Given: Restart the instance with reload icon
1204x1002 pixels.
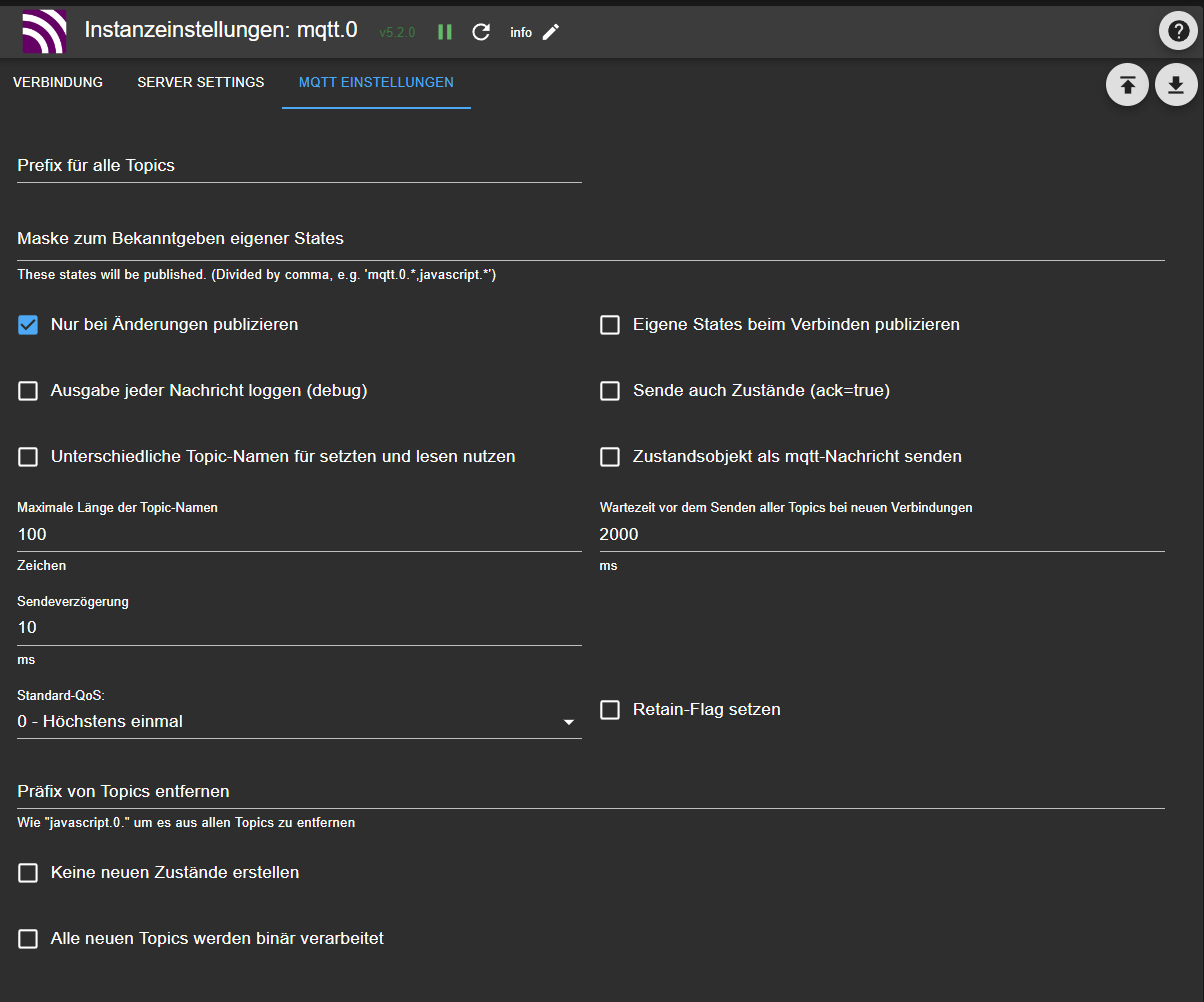Looking at the screenshot, I should [481, 32].
